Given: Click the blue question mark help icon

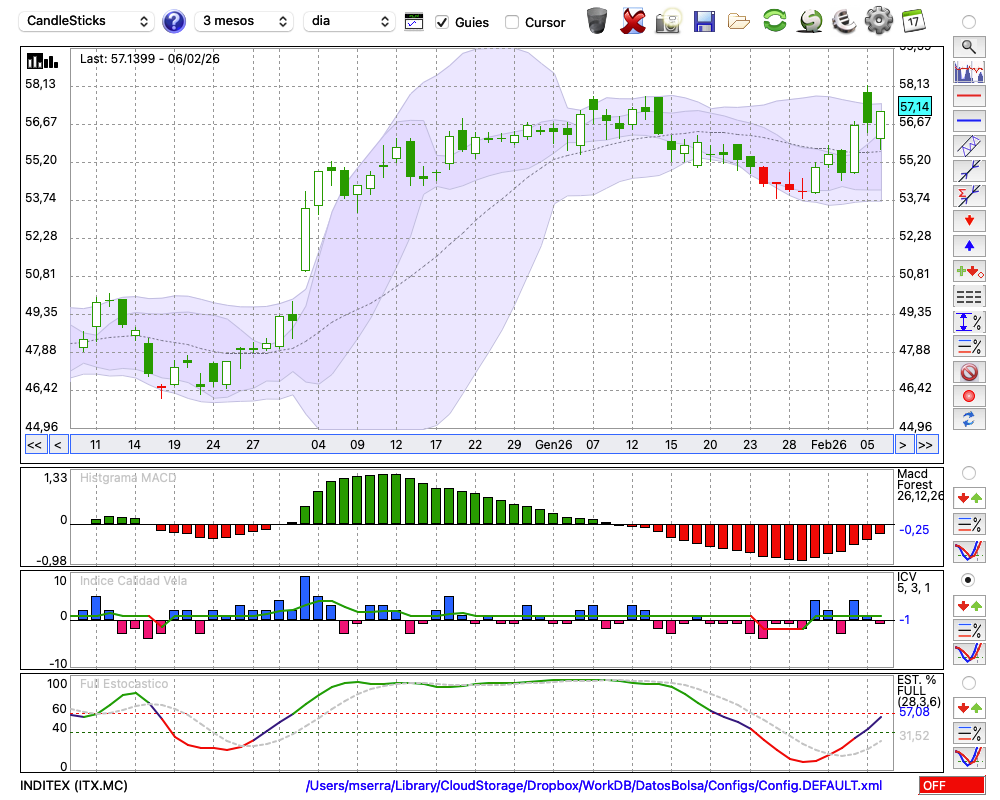Looking at the screenshot, I should [x=174, y=21].
